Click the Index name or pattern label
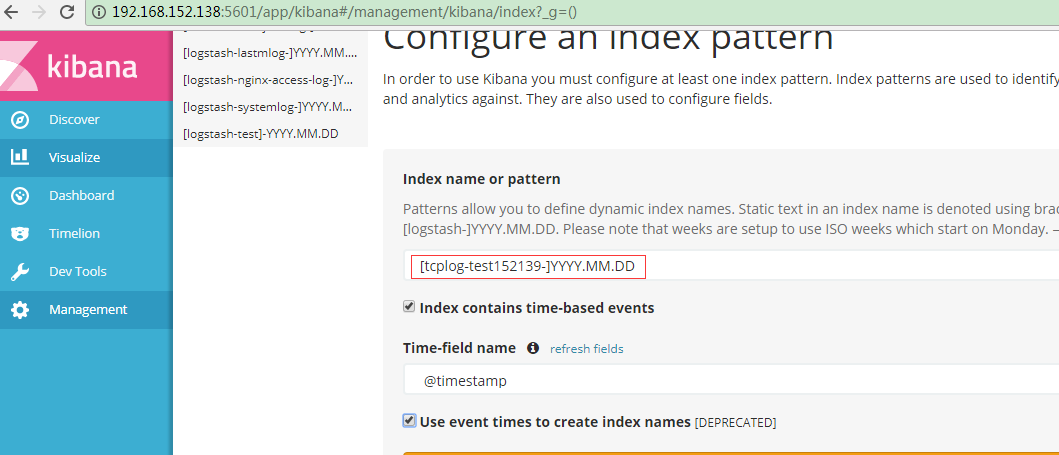1059x455 pixels. pyautogui.click(x=482, y=179)
